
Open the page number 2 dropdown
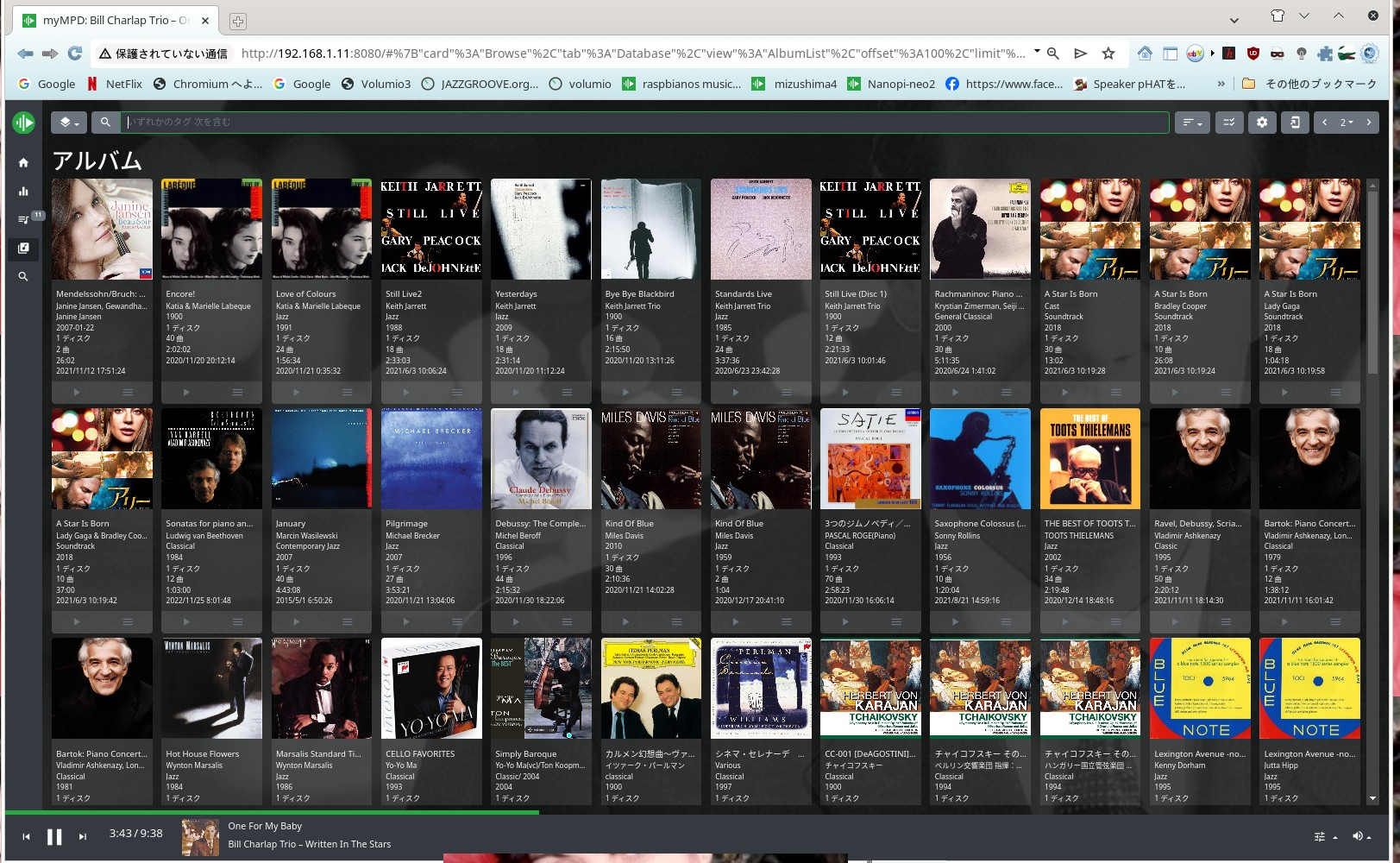(x=1346, y=123)
